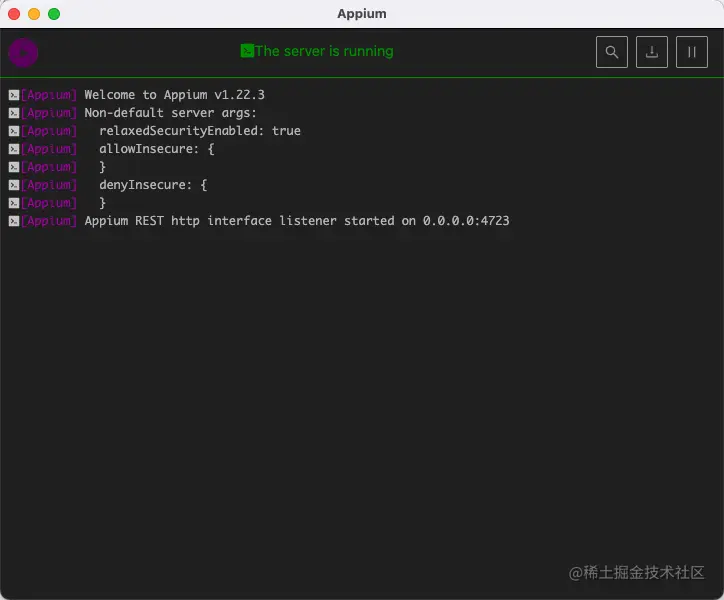Open the Start Inspector Session search button

pos(611,52)
